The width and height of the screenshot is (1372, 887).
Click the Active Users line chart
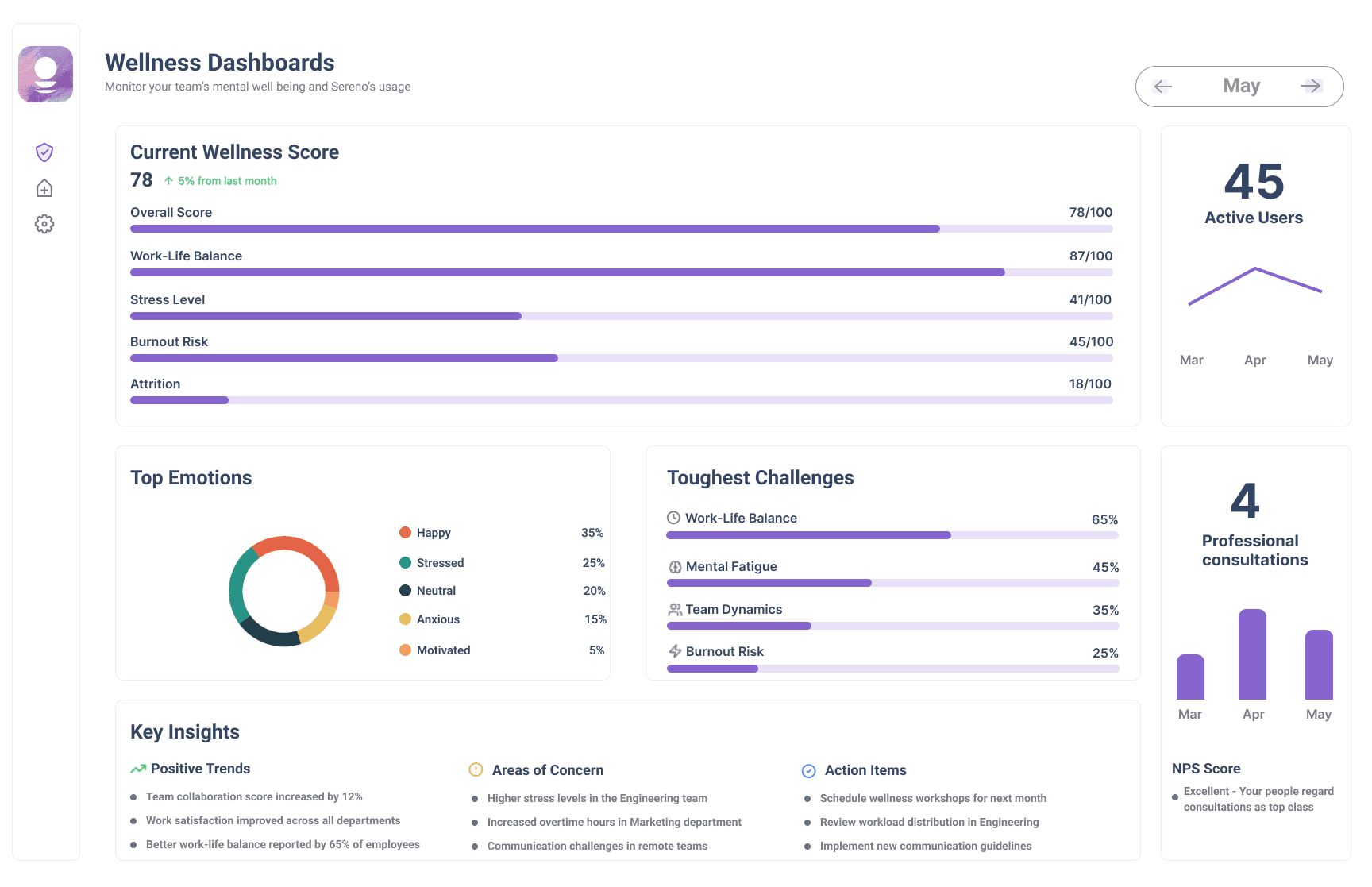click(1254, 286)
